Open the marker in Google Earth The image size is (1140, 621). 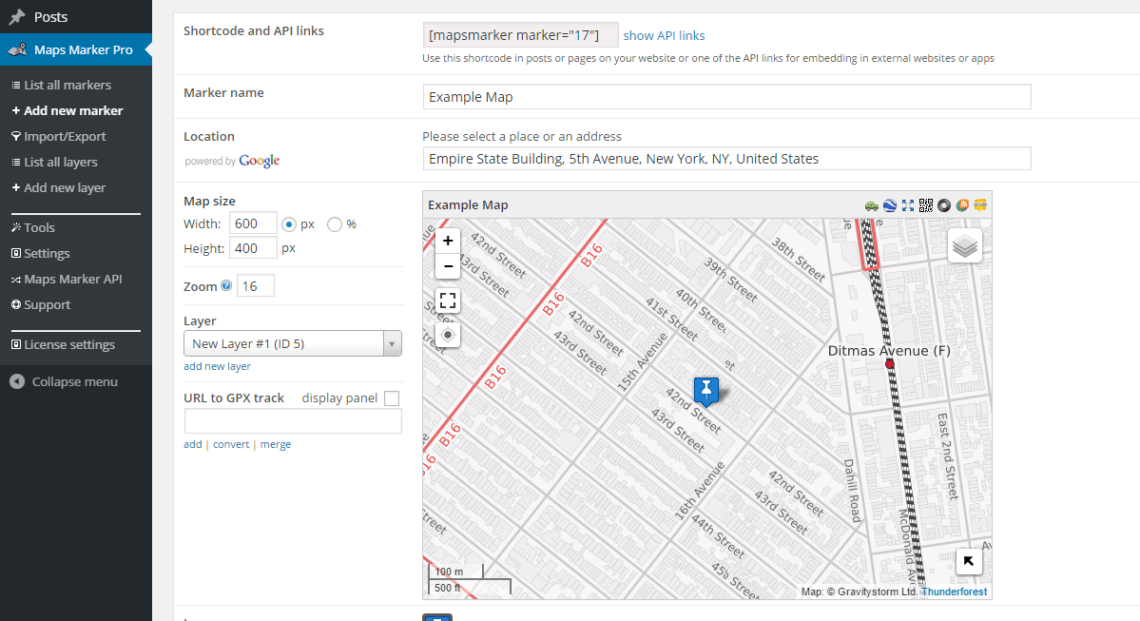click(889, 204)
